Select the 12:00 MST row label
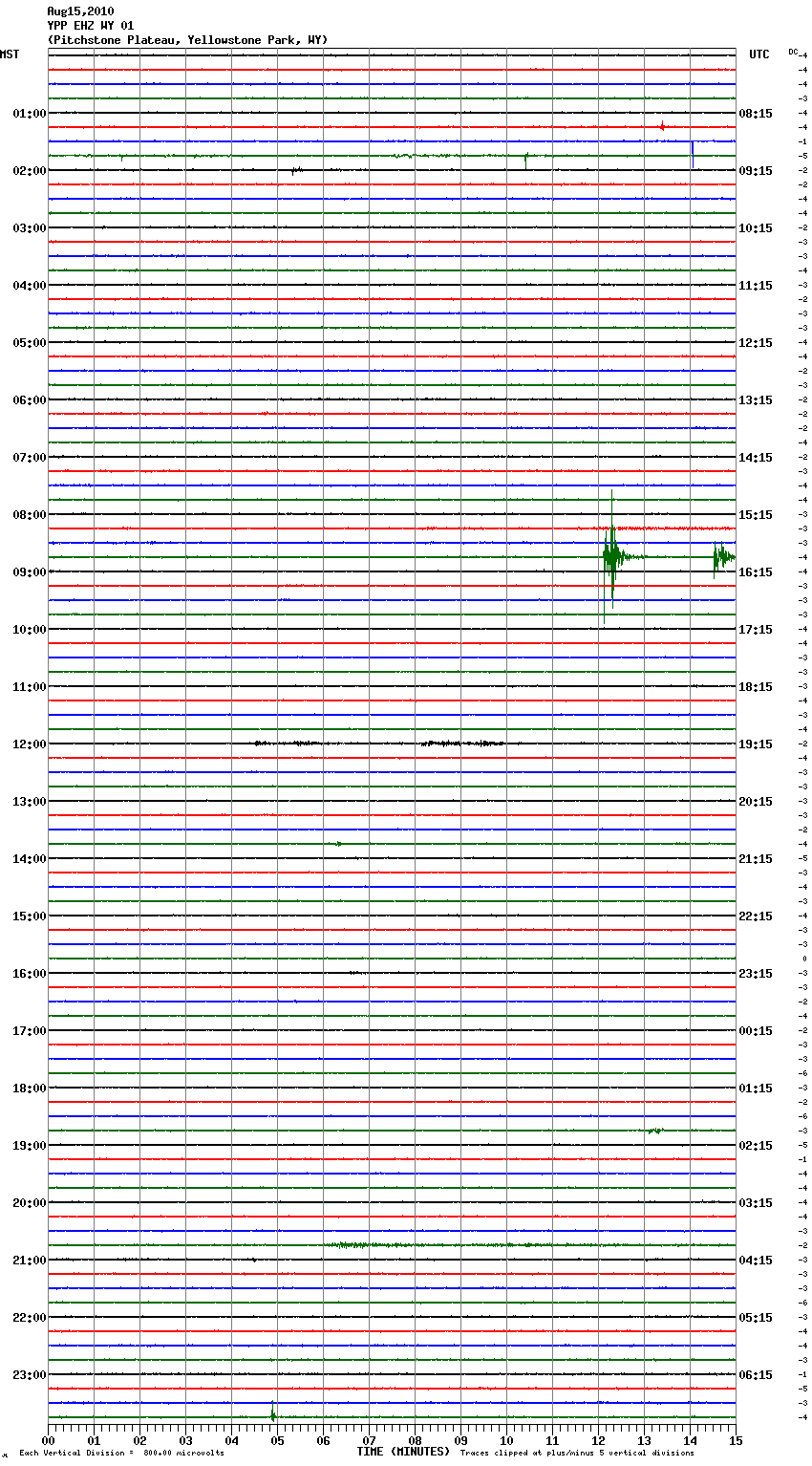This screenshot has width=812, height=1466. (x=30, y=744)
